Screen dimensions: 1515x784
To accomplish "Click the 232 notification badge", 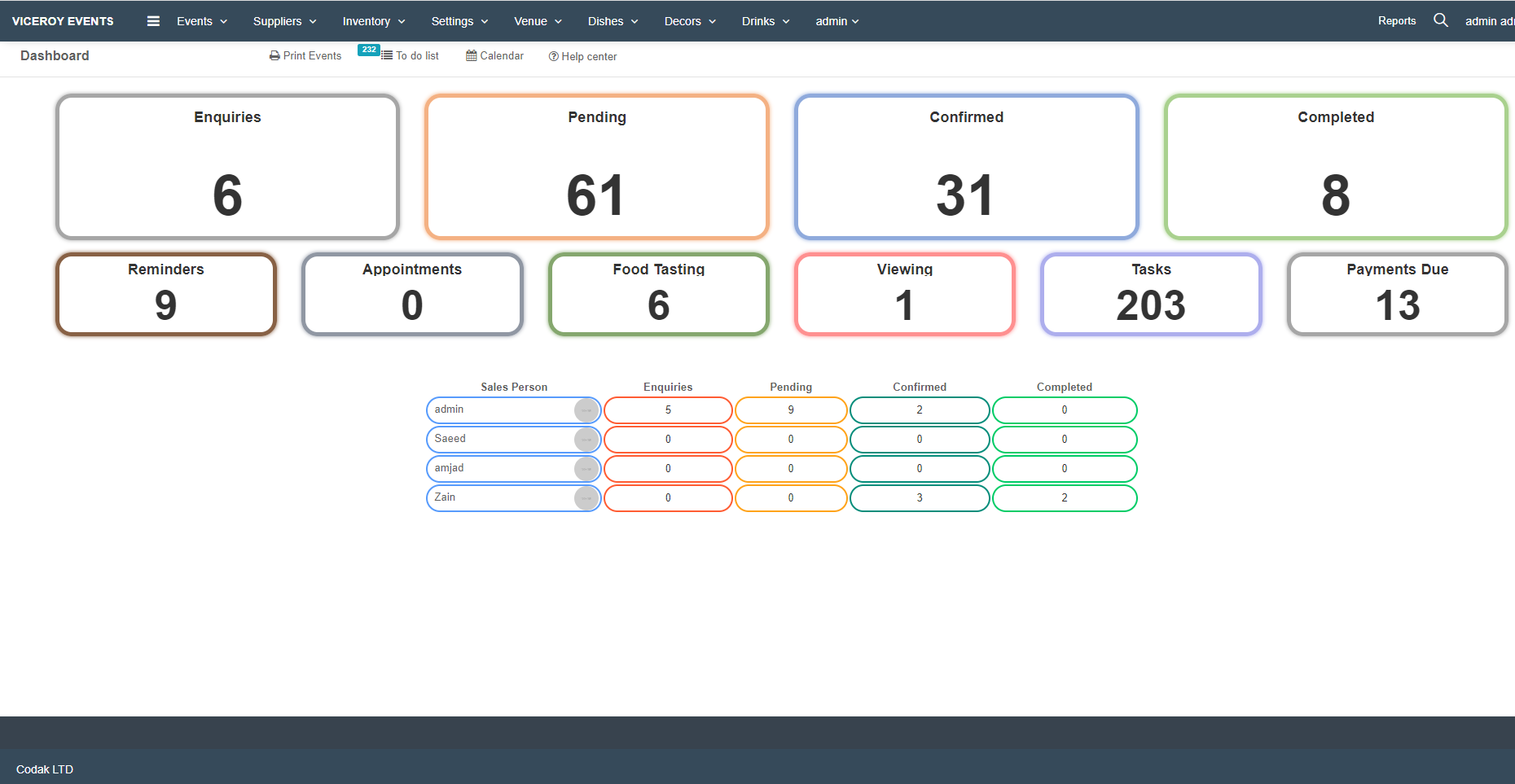I will (x=369, y=50).
